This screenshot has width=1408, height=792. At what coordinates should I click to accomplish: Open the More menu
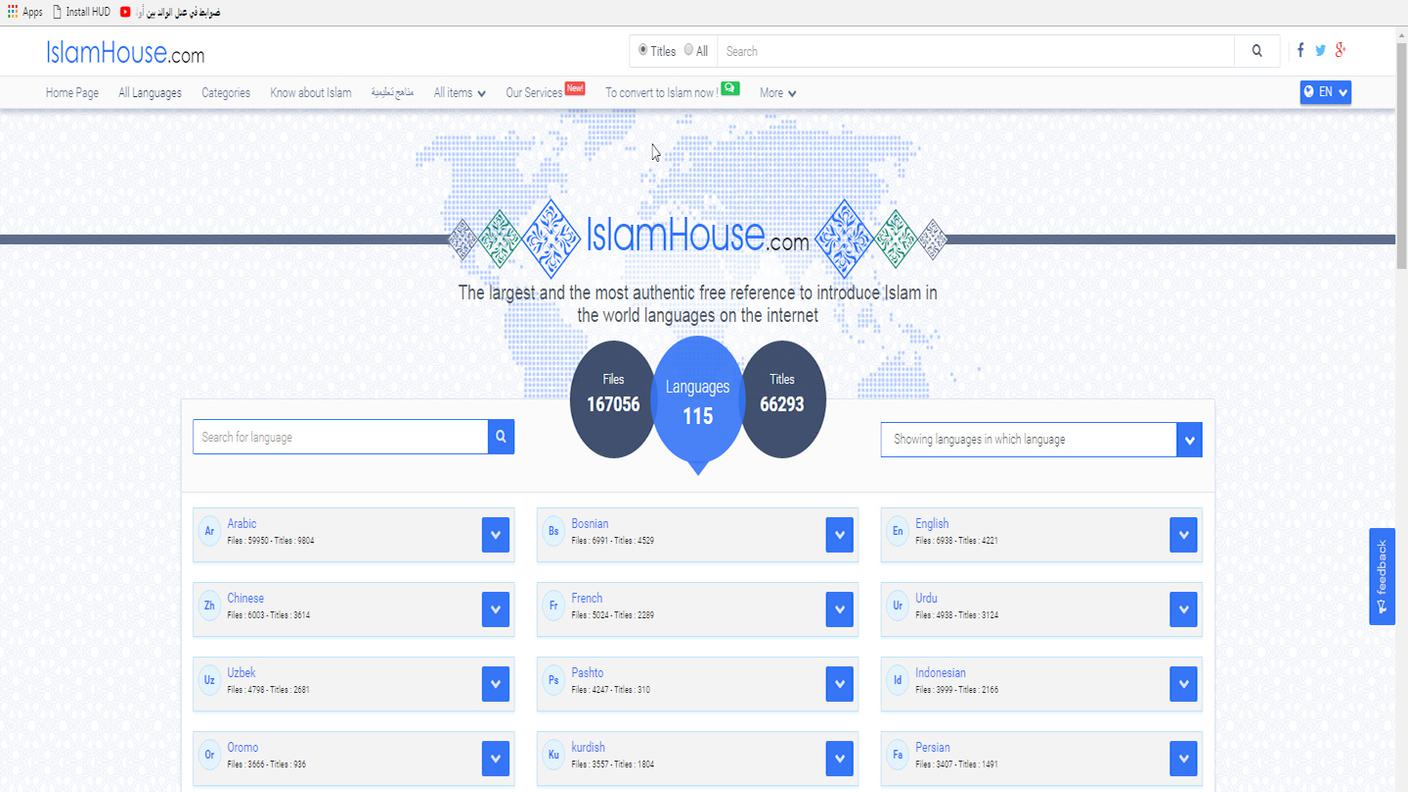point(778,92)
